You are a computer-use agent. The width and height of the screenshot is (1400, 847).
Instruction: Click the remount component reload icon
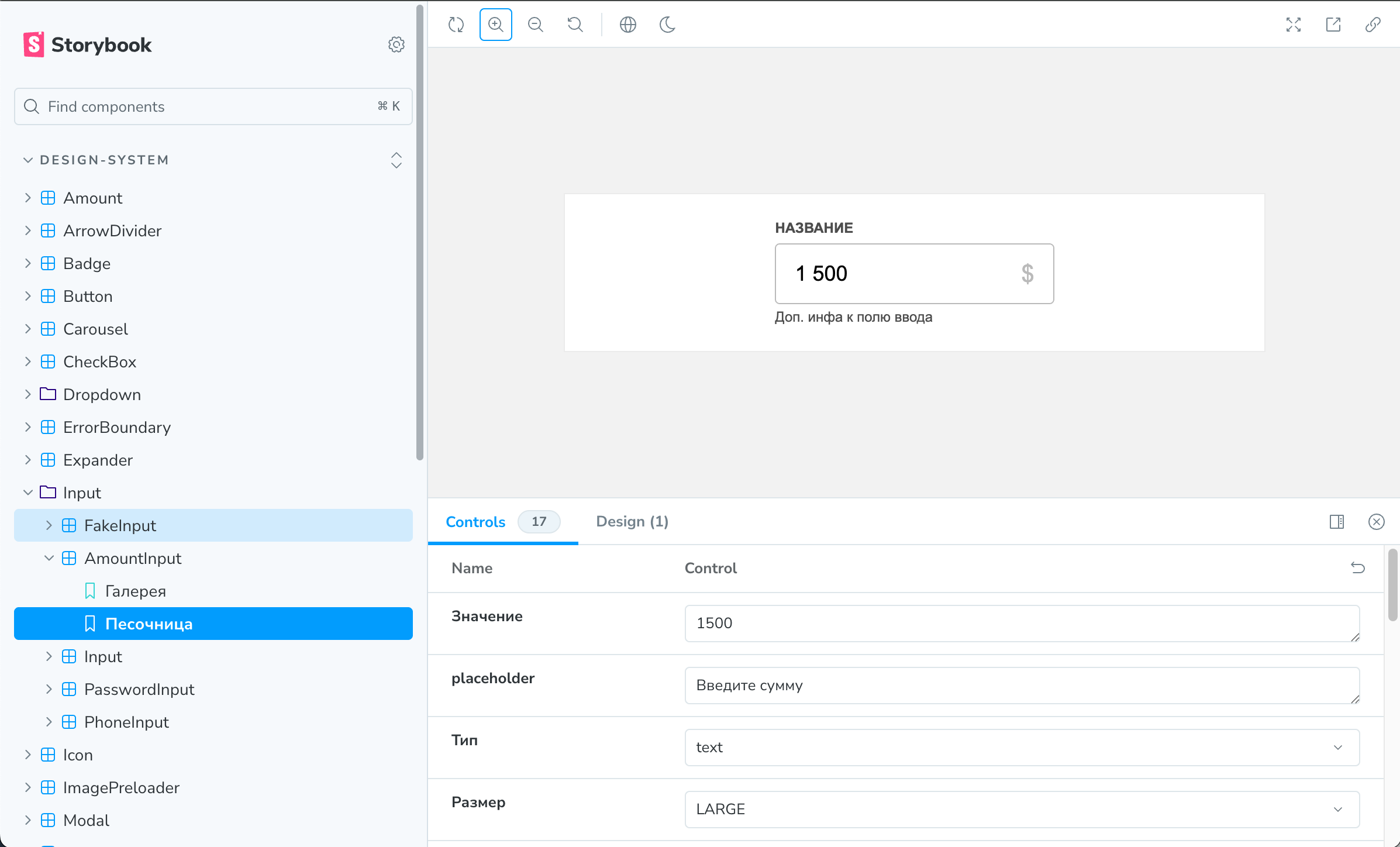coord(456,25)
